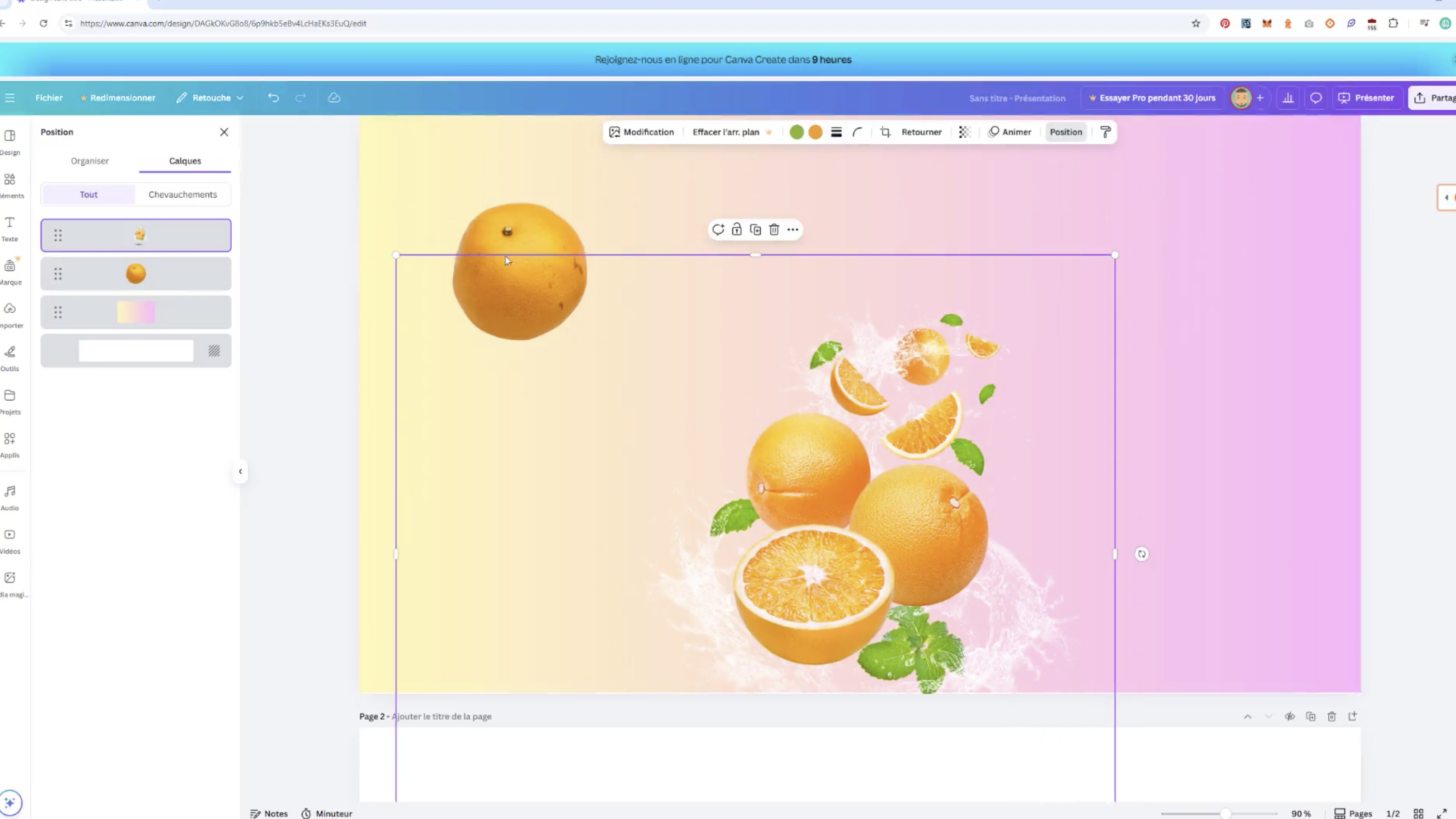The width and height of the screenshot is (1456, 819).
Task: Open the Texte sidebar tool
Action: pos(10,228)
